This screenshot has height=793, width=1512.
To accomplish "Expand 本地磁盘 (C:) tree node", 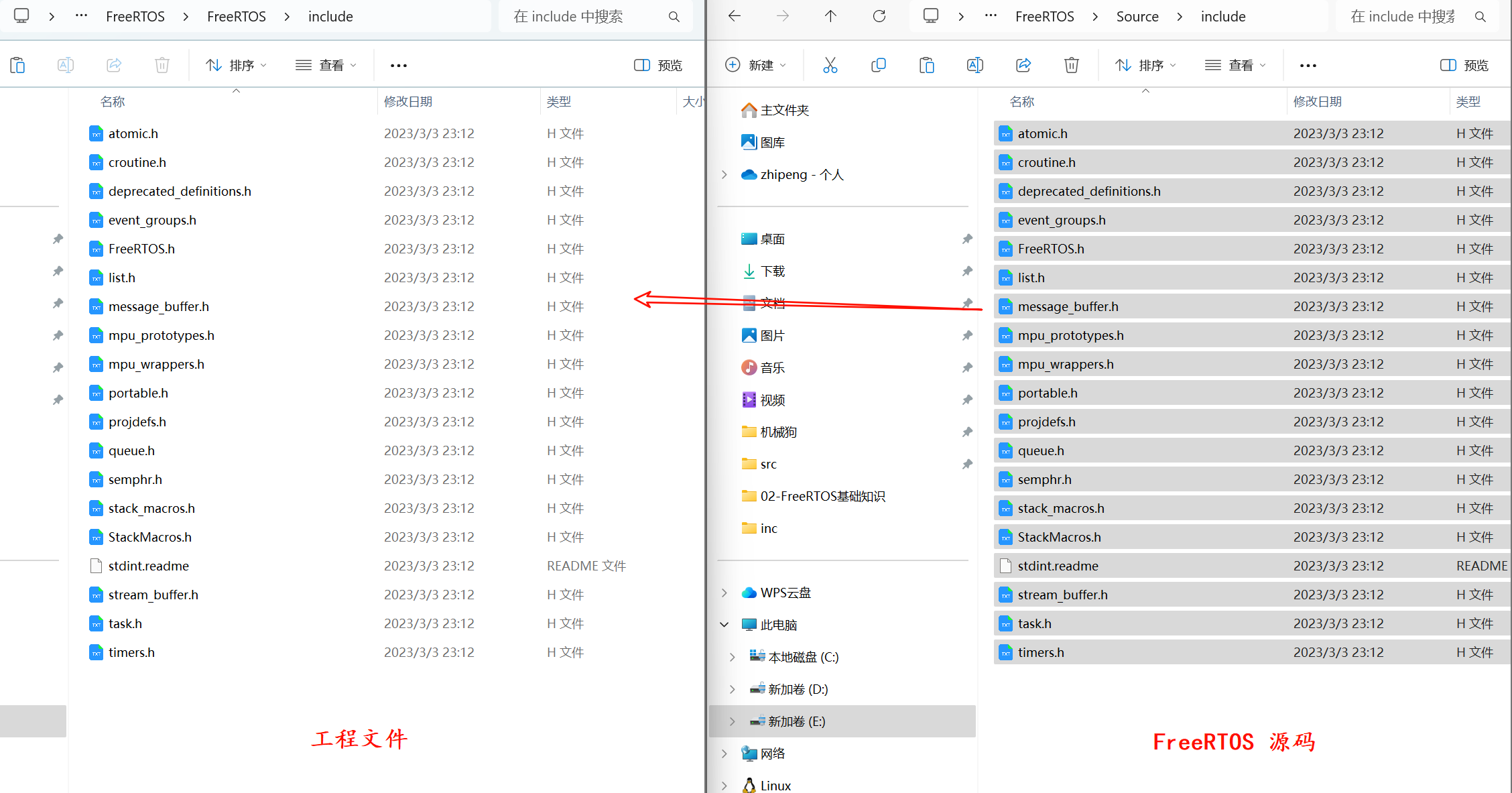I will tap(733, 658).
